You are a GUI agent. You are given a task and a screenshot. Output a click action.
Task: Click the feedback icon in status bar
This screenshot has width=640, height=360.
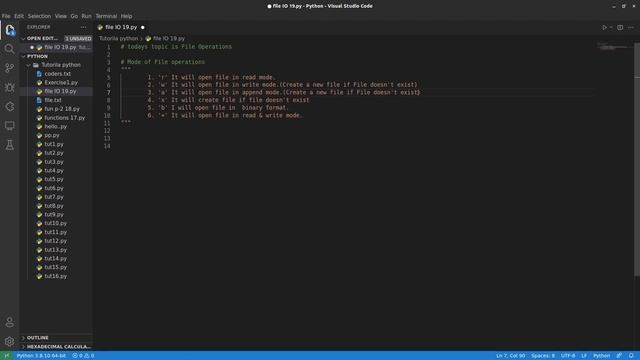click(x=619, y=356)
